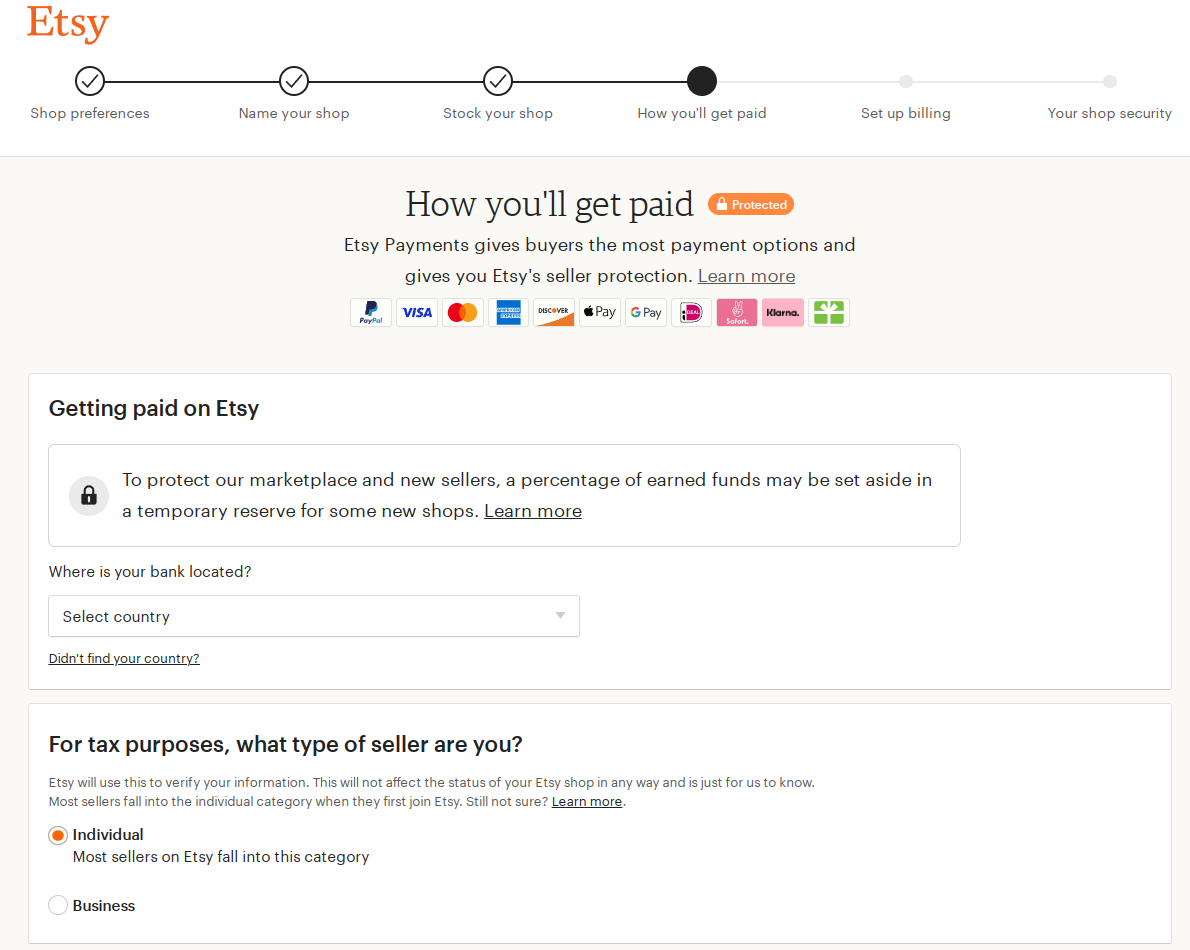The width and height of the screenshot is (1190, 950).
Task: Select the Sofort payment icon
Action: tap(737, 312)
